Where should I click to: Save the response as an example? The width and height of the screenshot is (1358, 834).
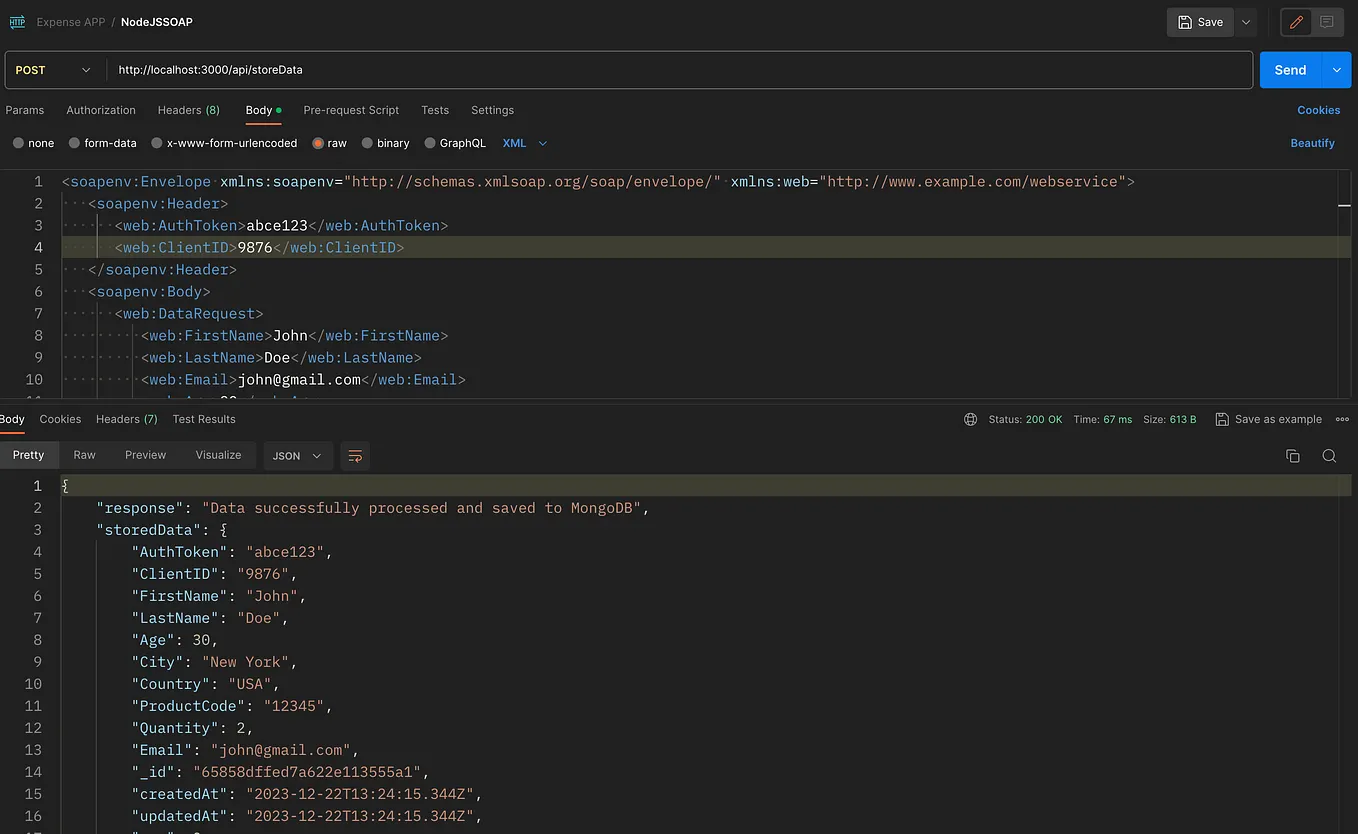point(1268,419)
